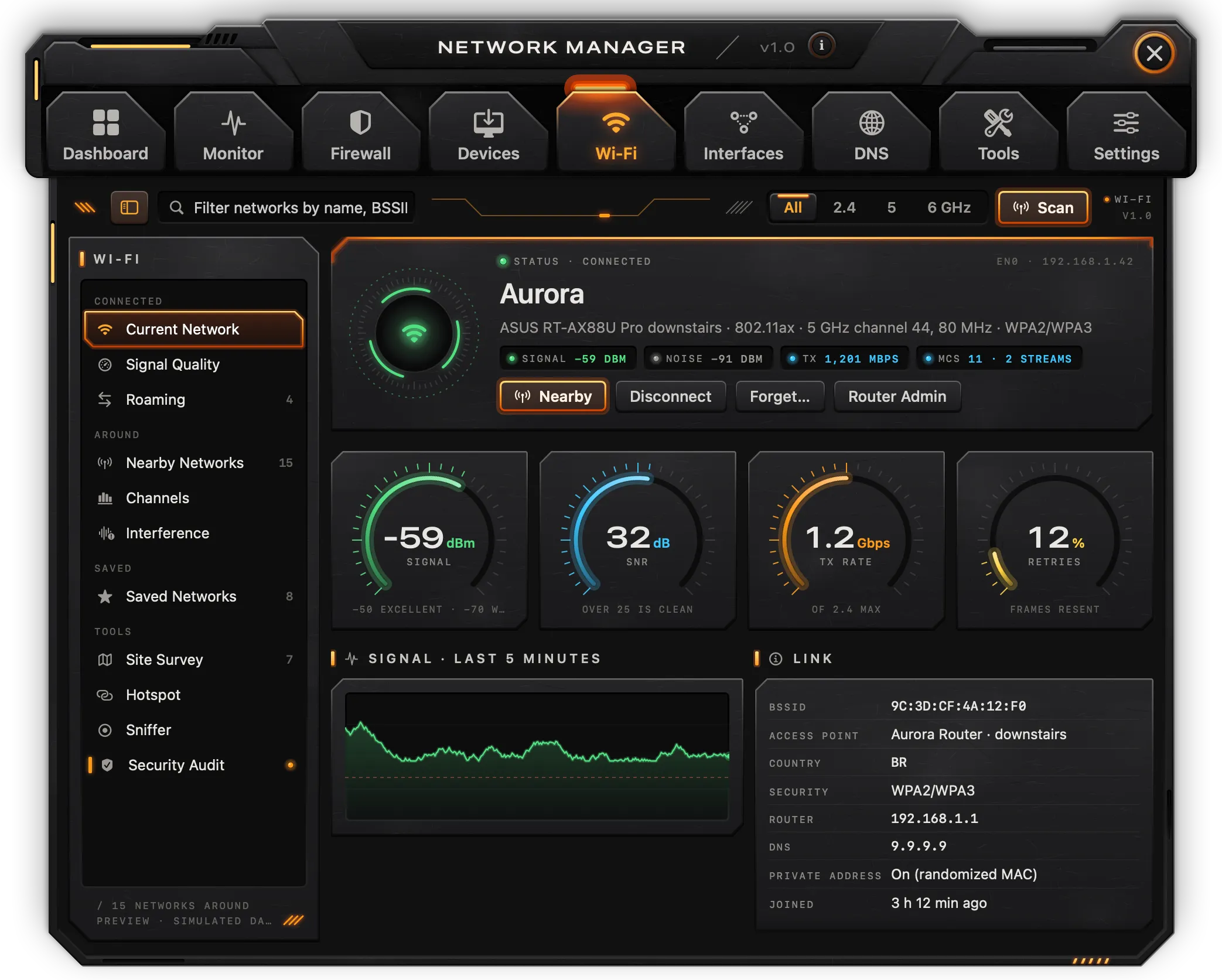Filter networks to 6 GHz band
Viewport: 1222px width, 980px height.
coord(948,207)
